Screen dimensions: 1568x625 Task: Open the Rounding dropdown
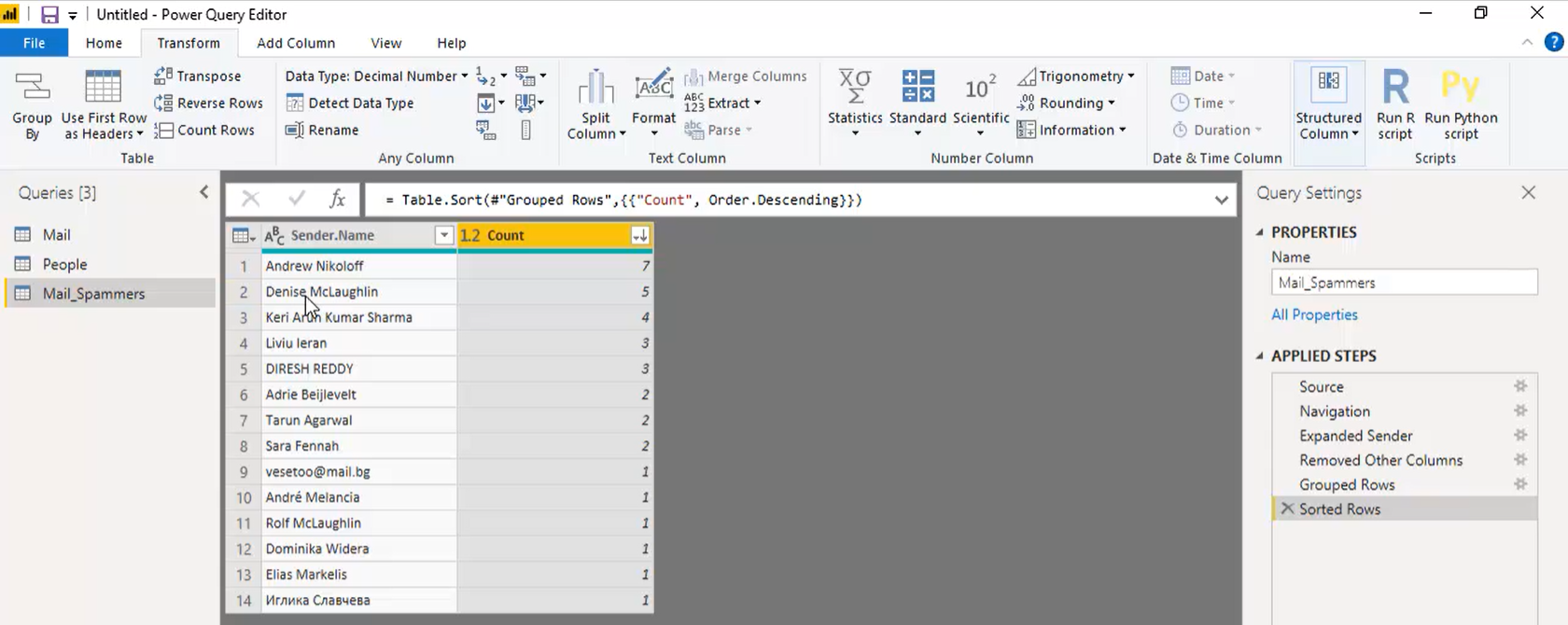1067,103
